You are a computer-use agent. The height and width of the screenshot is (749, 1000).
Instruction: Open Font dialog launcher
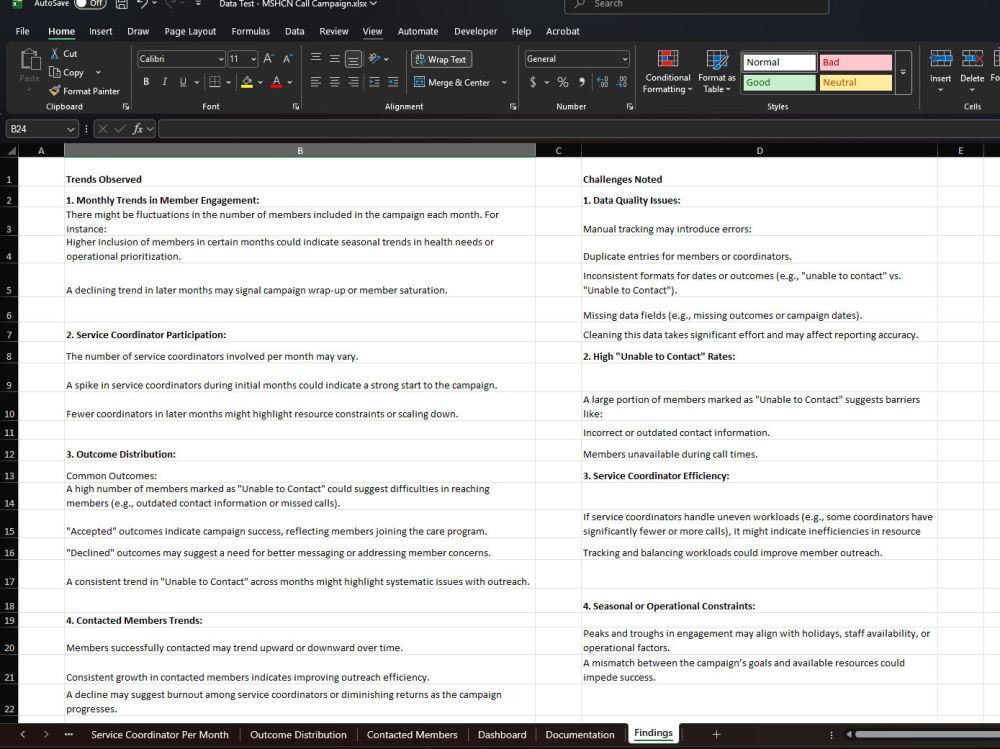[x=296, y=107]
